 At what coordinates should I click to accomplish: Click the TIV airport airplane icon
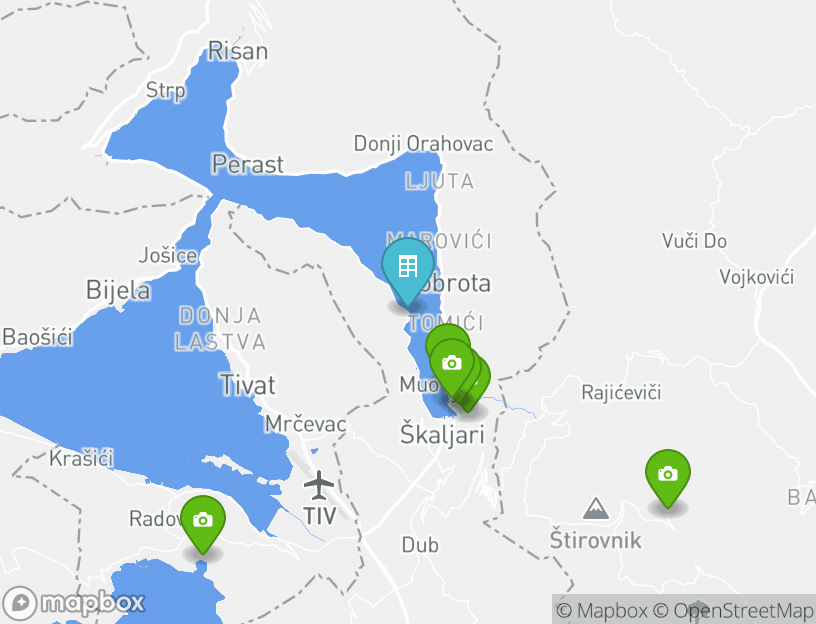(318, 485)
